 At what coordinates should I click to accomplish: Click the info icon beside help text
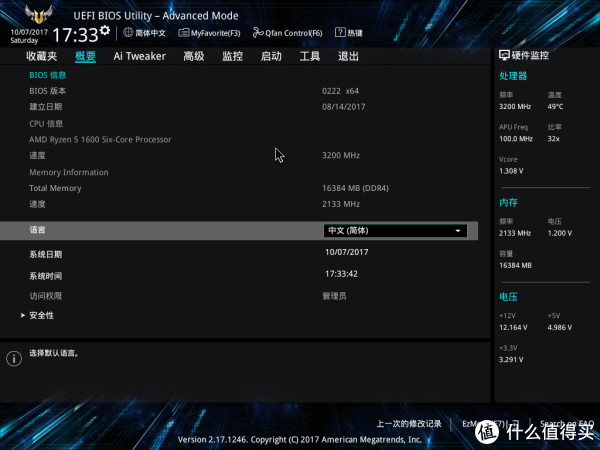(14, 359)
